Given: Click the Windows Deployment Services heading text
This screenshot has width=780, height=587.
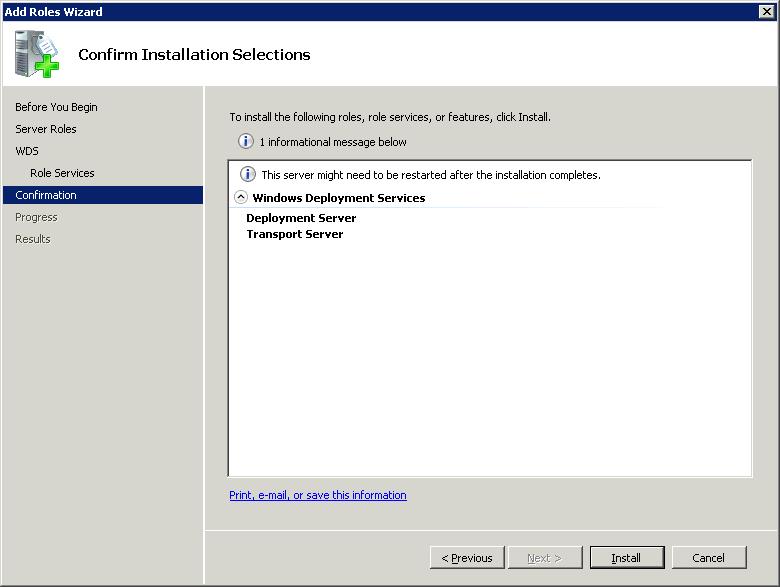Looking at the screenshot, I should click(339, 197).
